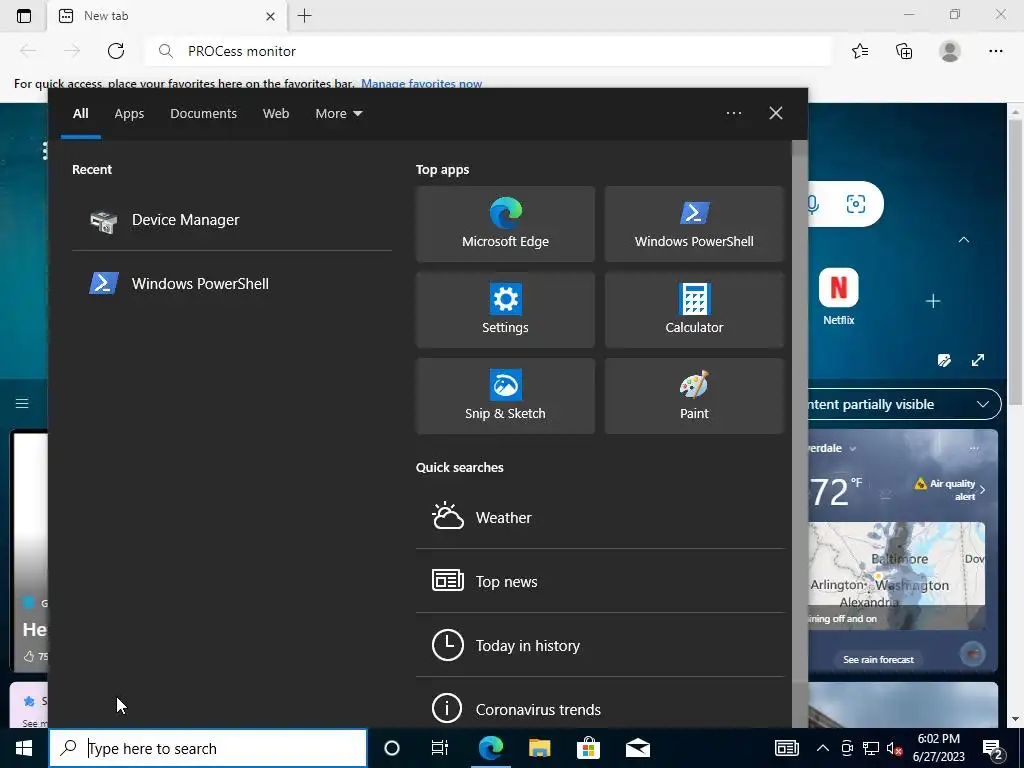Run the Coronavirus trends quick search
The width and height of the screenshot is (1024, 768).
click(x=600, y=708)
